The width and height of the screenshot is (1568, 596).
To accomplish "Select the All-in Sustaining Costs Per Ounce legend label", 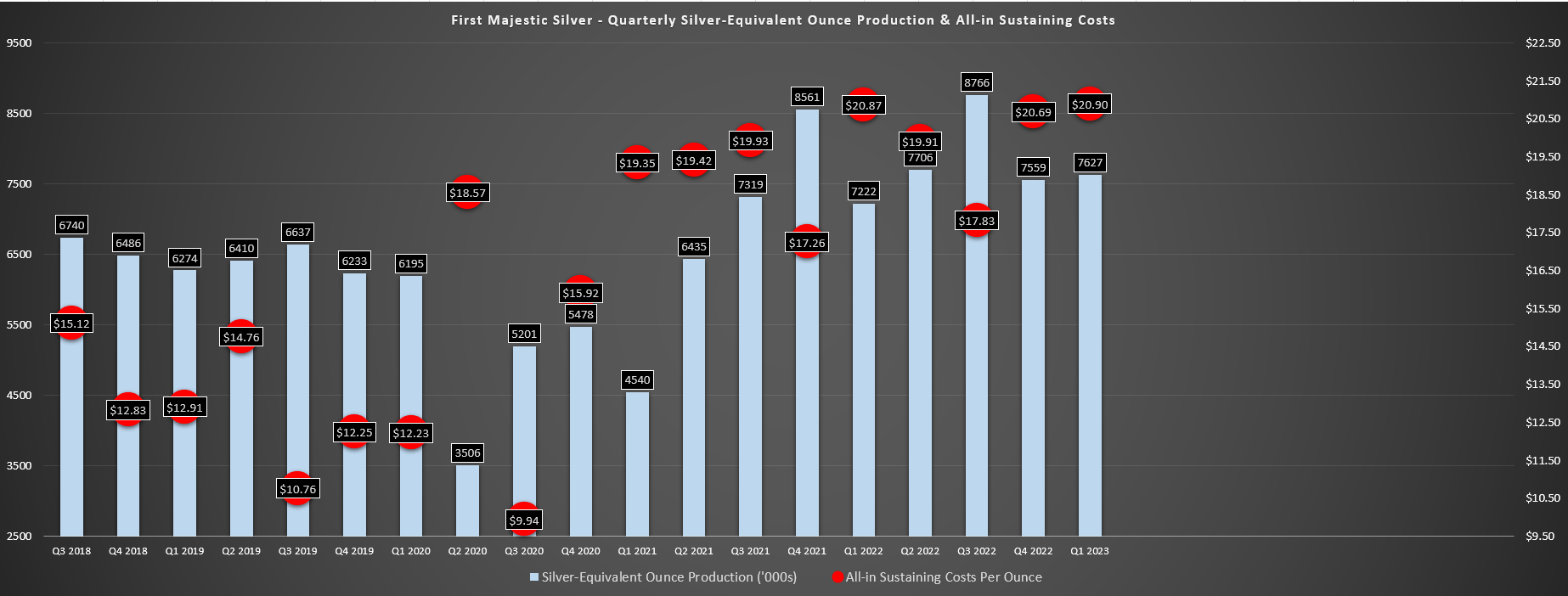I will coord(944,577).
